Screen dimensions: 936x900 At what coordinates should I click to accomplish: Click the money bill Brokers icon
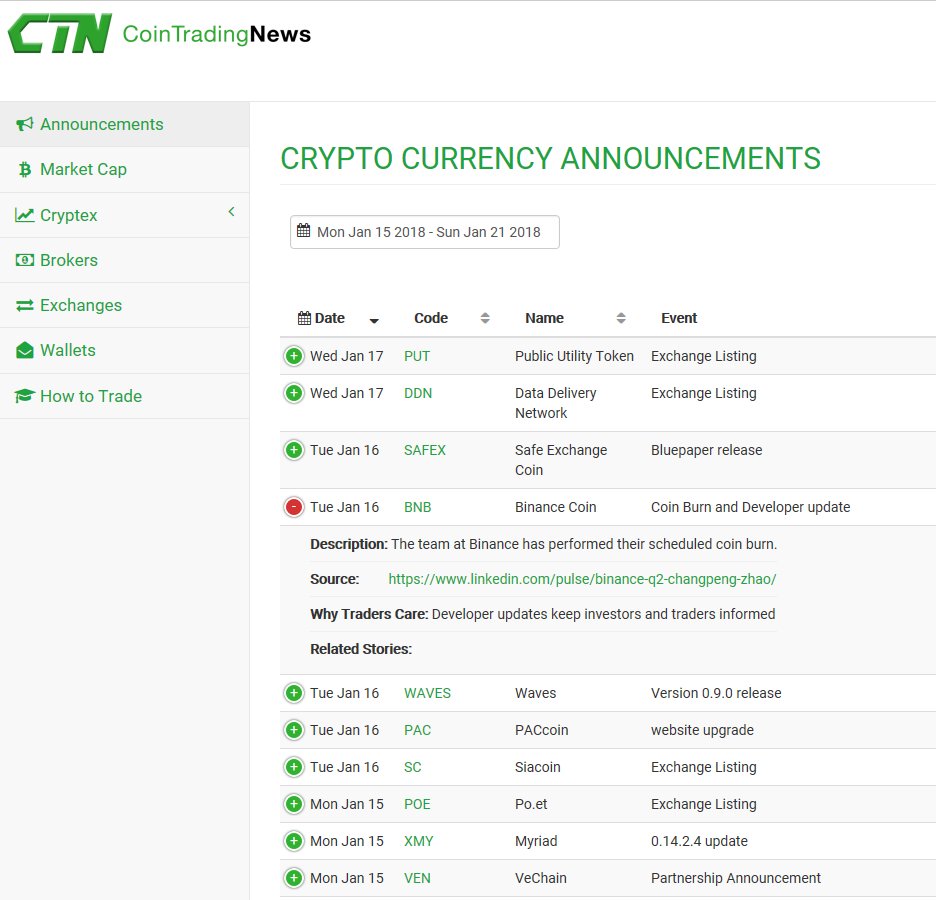(x=24, y=260)
